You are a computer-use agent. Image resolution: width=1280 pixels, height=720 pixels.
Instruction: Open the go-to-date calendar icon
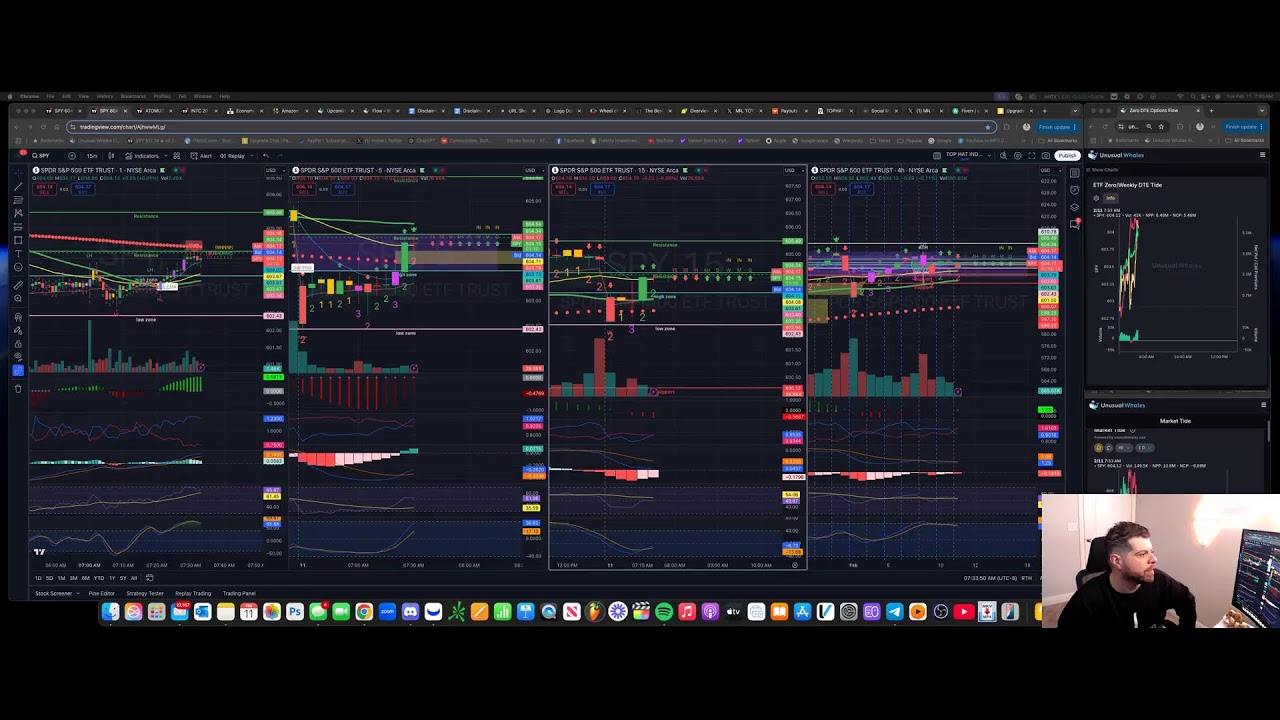click(x=149, y=578)
